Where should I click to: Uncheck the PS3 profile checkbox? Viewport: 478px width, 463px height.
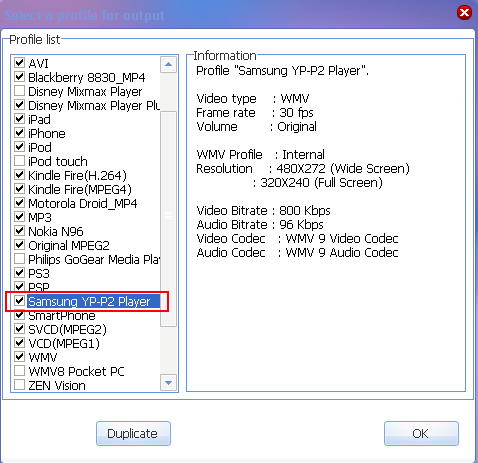[20, 272]
